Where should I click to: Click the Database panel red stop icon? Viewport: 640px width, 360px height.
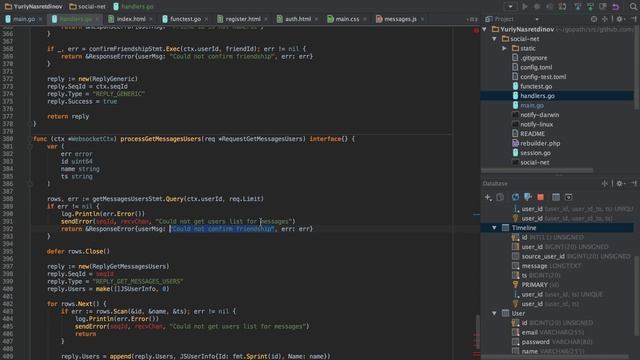tap(540, 198)
